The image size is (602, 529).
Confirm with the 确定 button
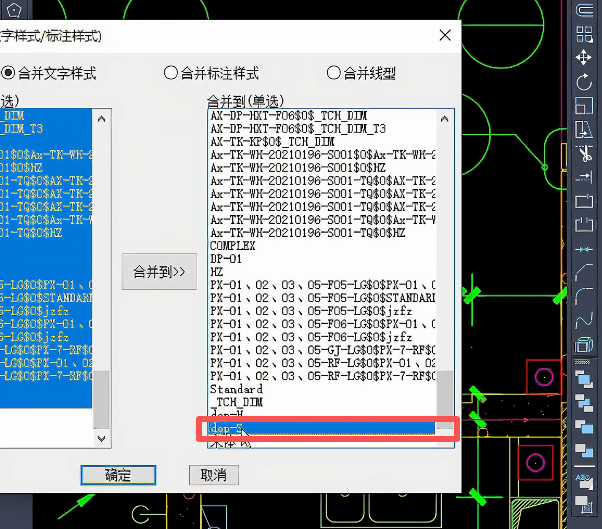[117, 475]
